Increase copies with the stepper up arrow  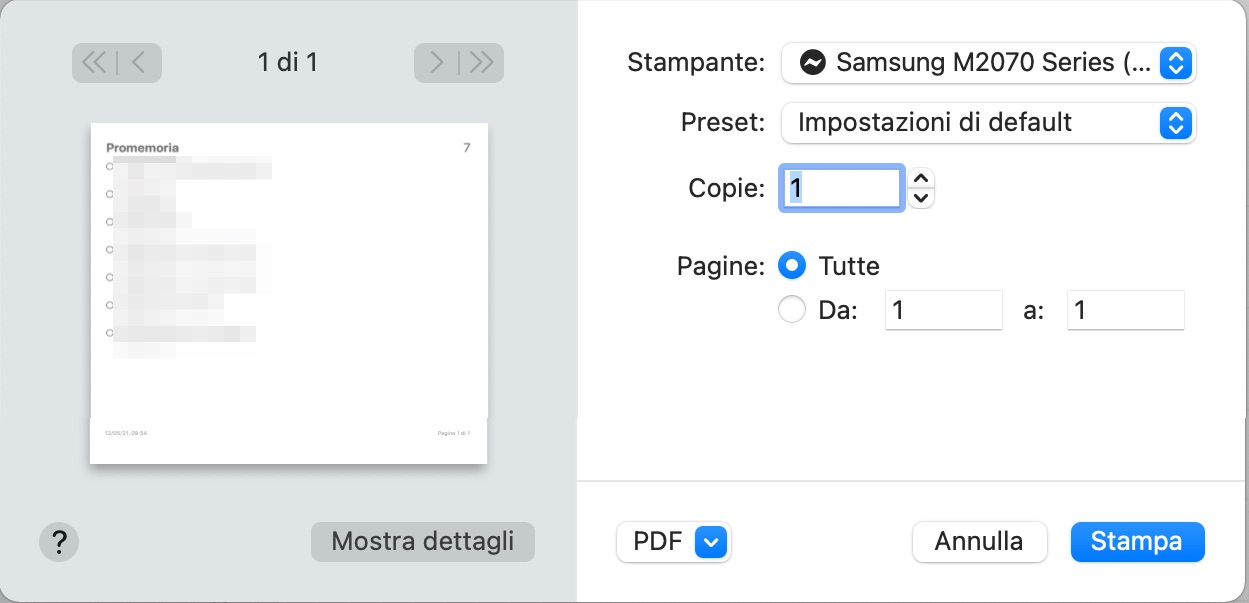click(x=920, y=178)
